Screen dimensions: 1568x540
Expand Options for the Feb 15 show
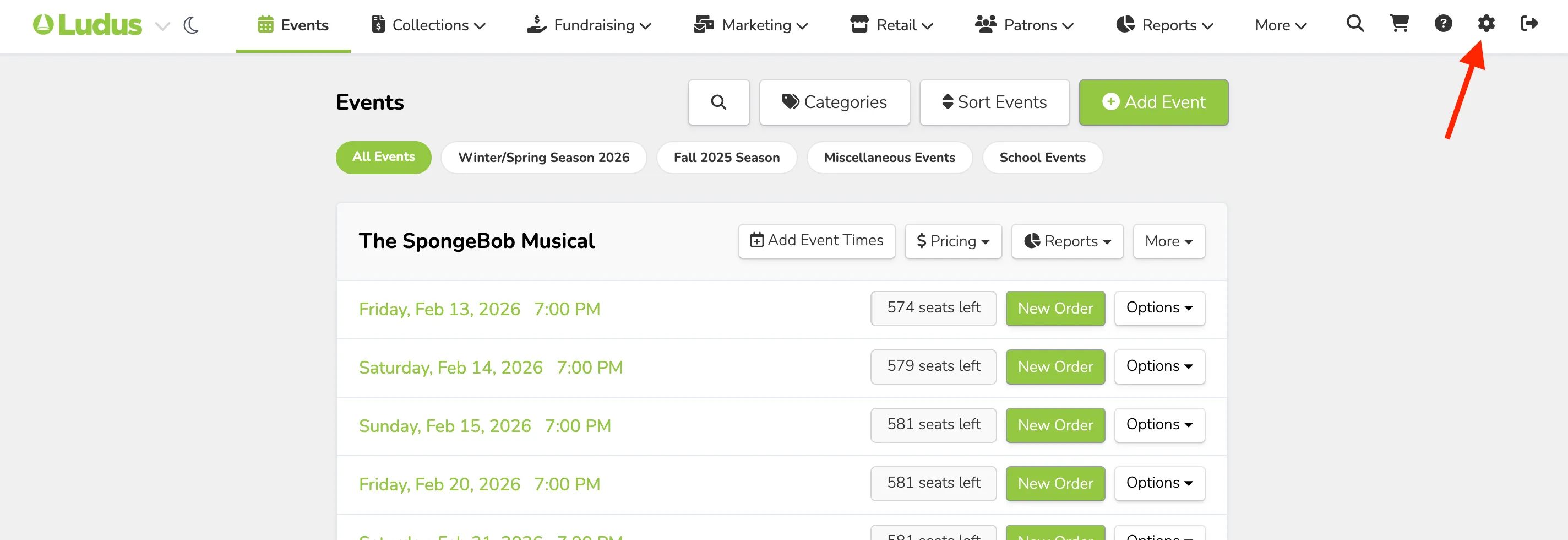coord(1159,425)
